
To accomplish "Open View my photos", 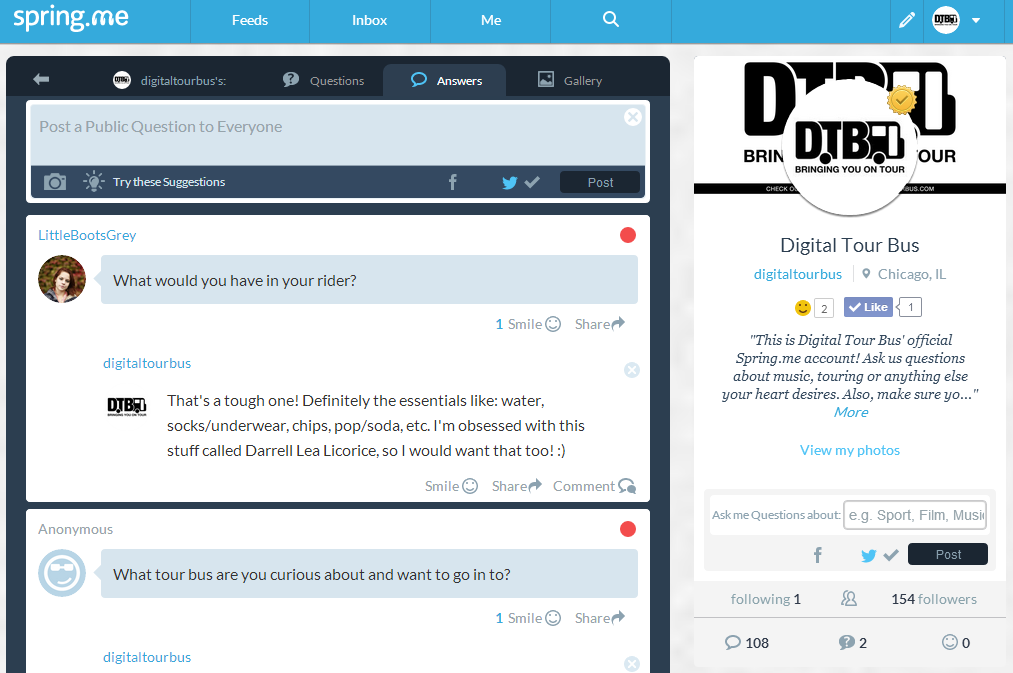I will [x=849, y=450].
